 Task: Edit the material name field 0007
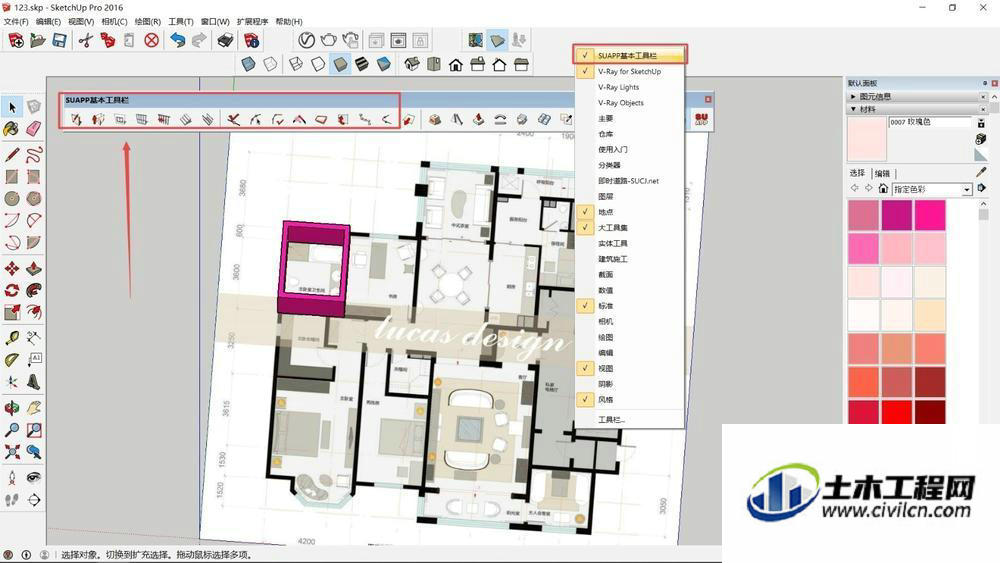tap(930, 122)
